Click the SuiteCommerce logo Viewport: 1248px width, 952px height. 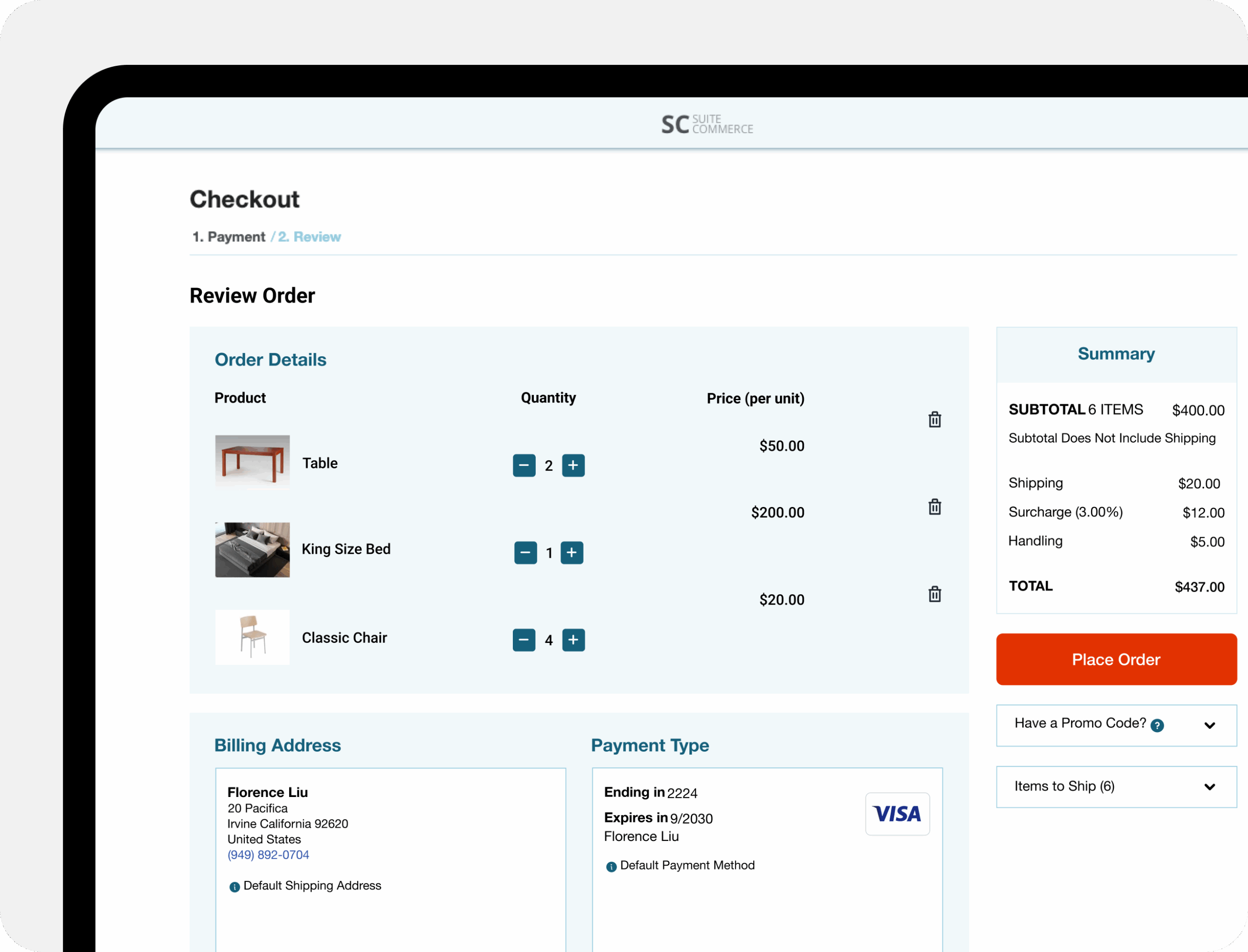point(707,124)
